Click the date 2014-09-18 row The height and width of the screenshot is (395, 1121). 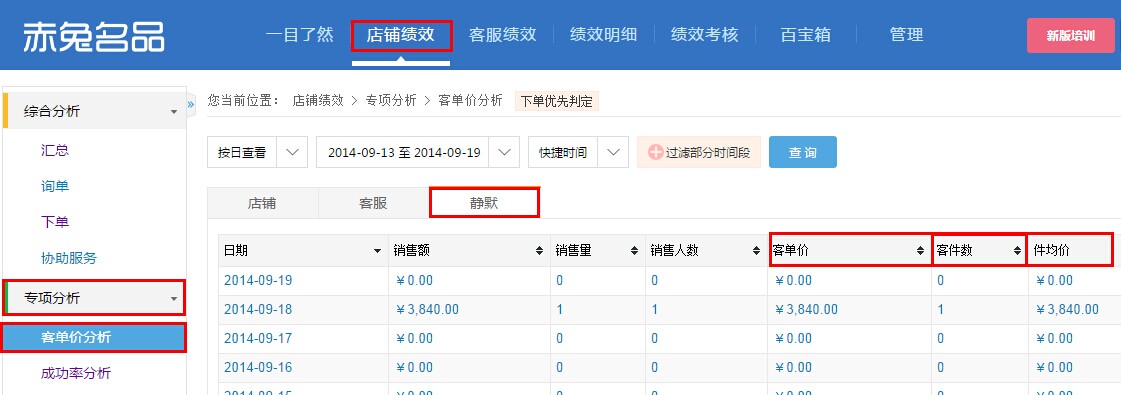point(258,309)
